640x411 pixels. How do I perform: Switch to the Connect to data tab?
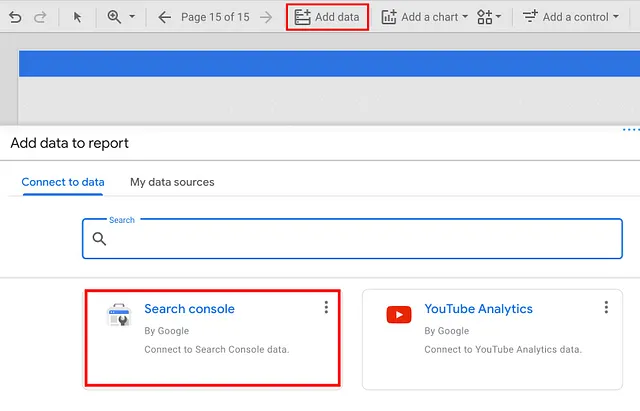[x=63, y=182]
